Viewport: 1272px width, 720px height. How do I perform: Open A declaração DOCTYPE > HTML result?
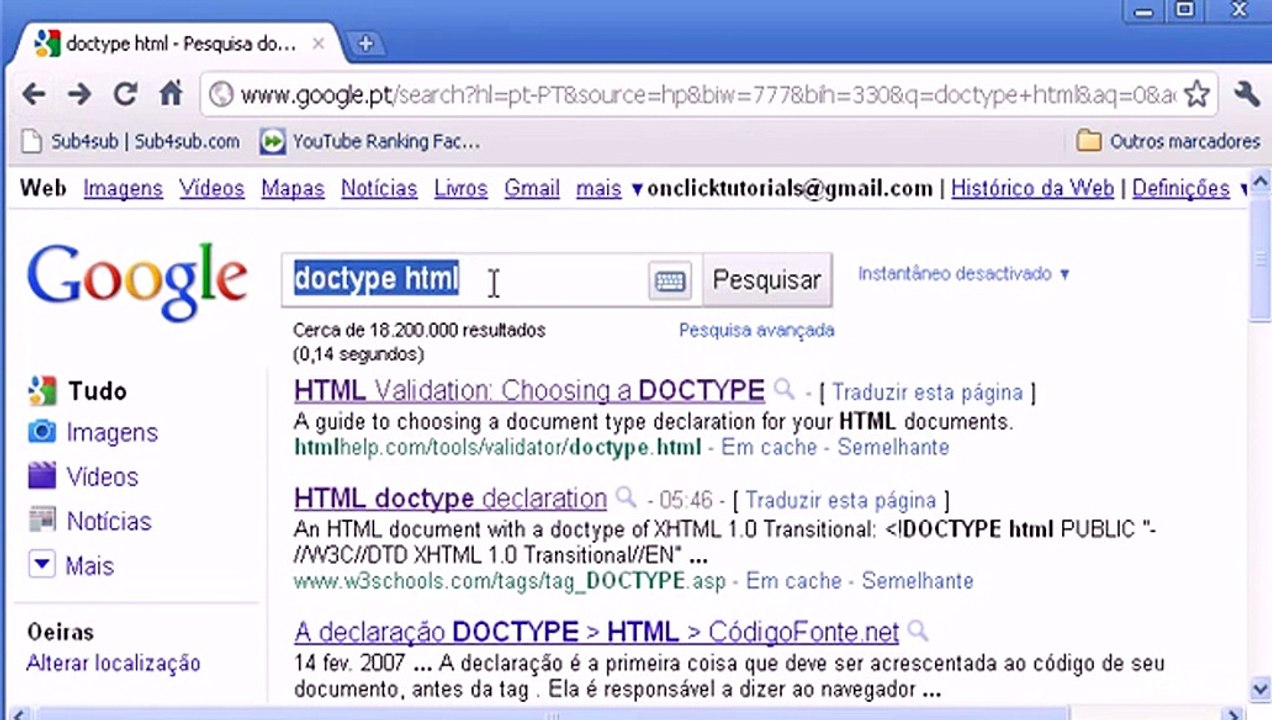(x=596, y=632)
